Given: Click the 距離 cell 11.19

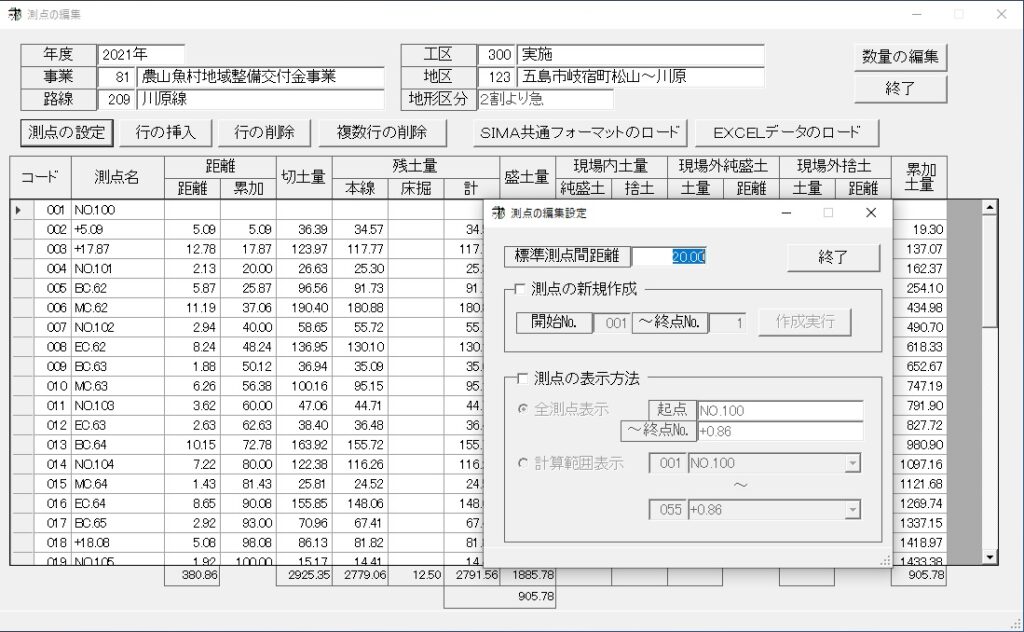Looking at the screenshot, I should (x=192, y=308).
